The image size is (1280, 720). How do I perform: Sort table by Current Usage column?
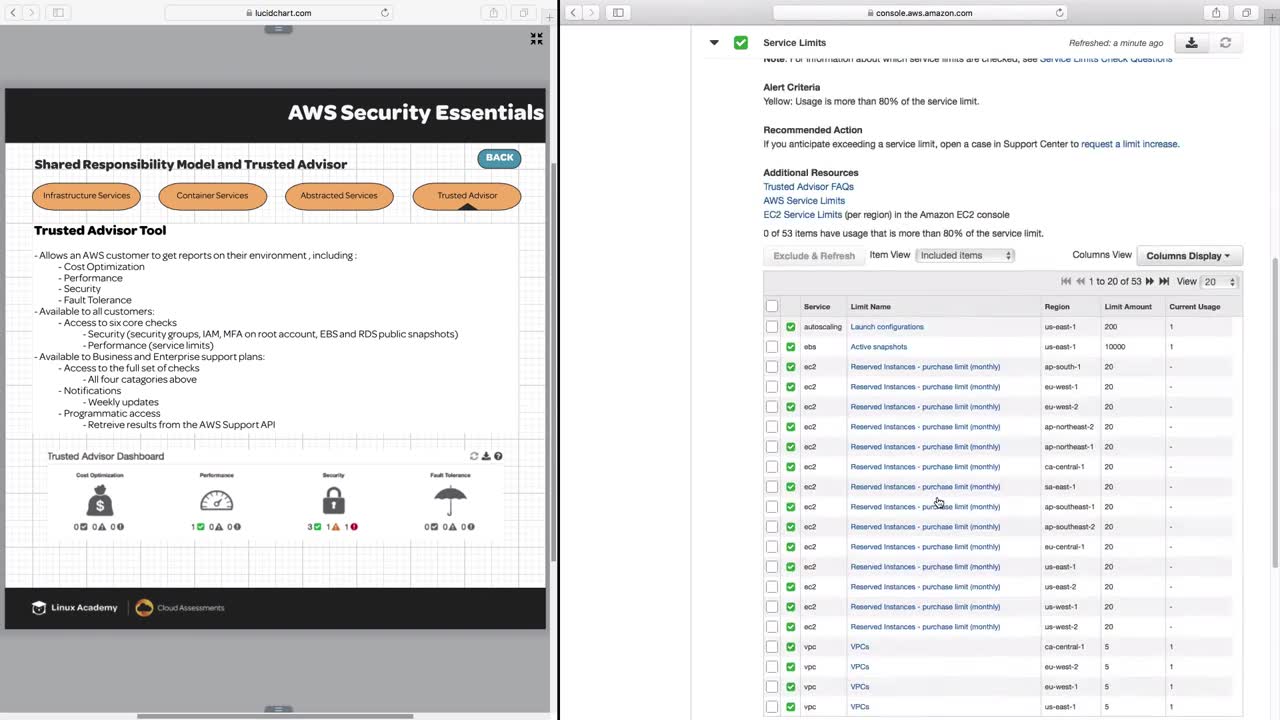click(x=1195, y=307)
